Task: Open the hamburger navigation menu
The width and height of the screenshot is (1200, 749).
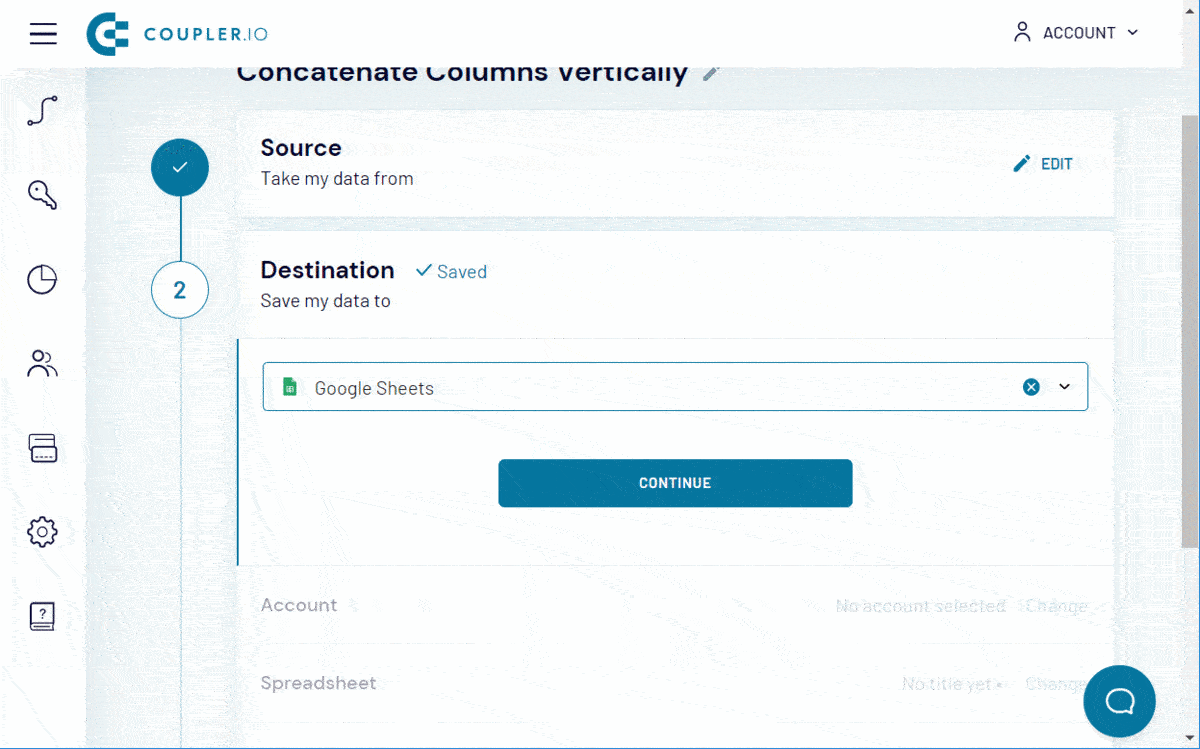Action: pyautogui.click(x=43, y=34)
